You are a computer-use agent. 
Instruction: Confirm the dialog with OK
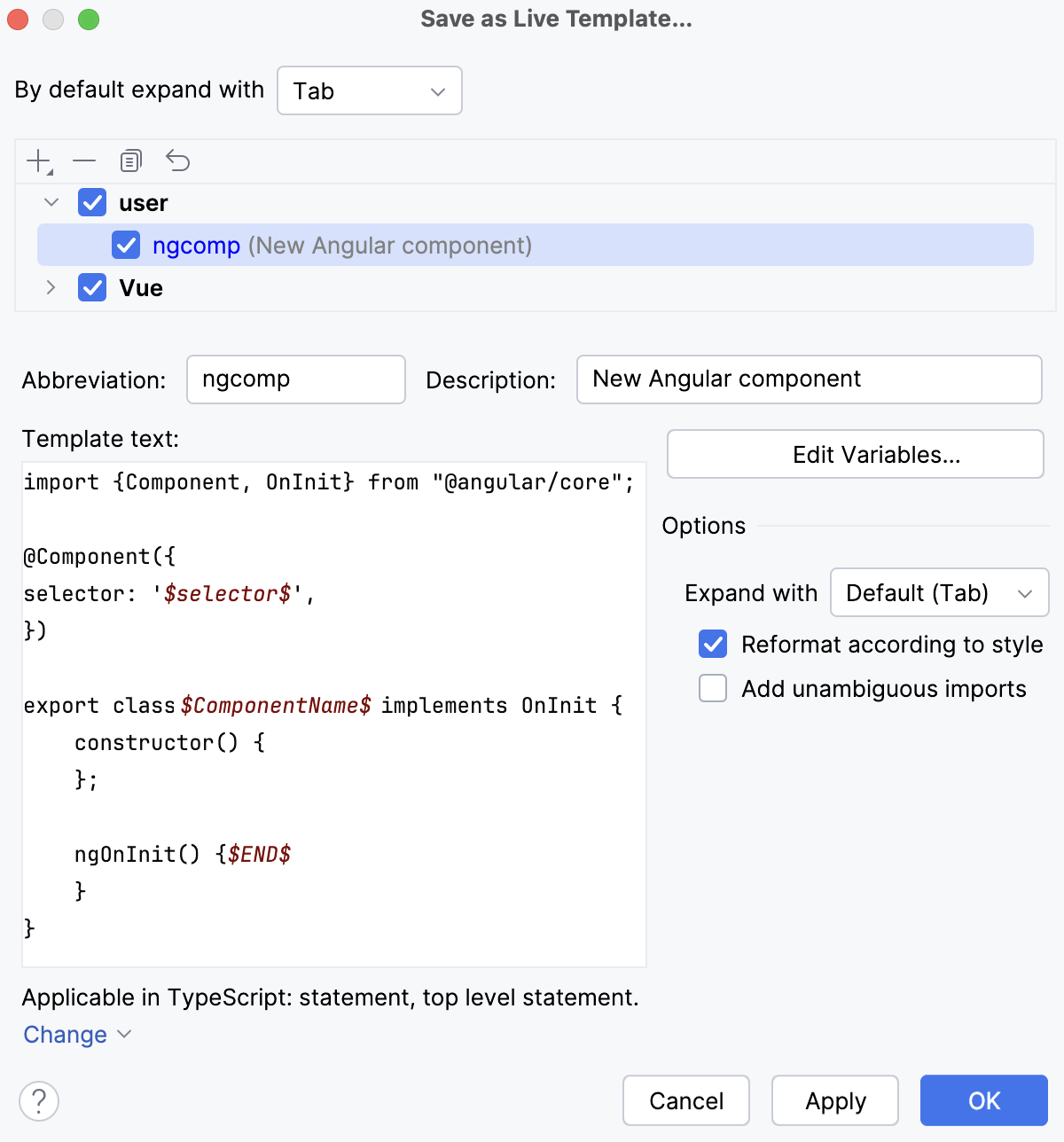[983, 1100]
